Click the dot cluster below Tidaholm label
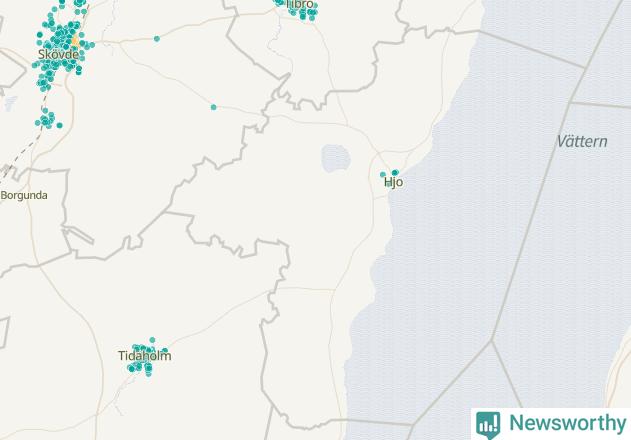631x440 pixels. (140, 368)
